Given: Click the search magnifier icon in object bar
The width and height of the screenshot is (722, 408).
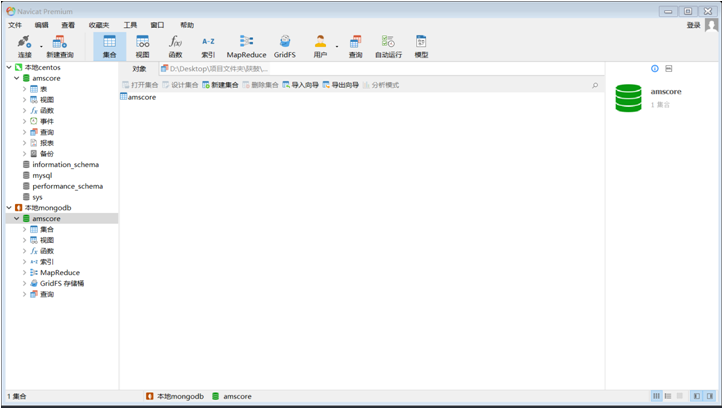Looking at the screenshot, I should [x=595, y=85].
